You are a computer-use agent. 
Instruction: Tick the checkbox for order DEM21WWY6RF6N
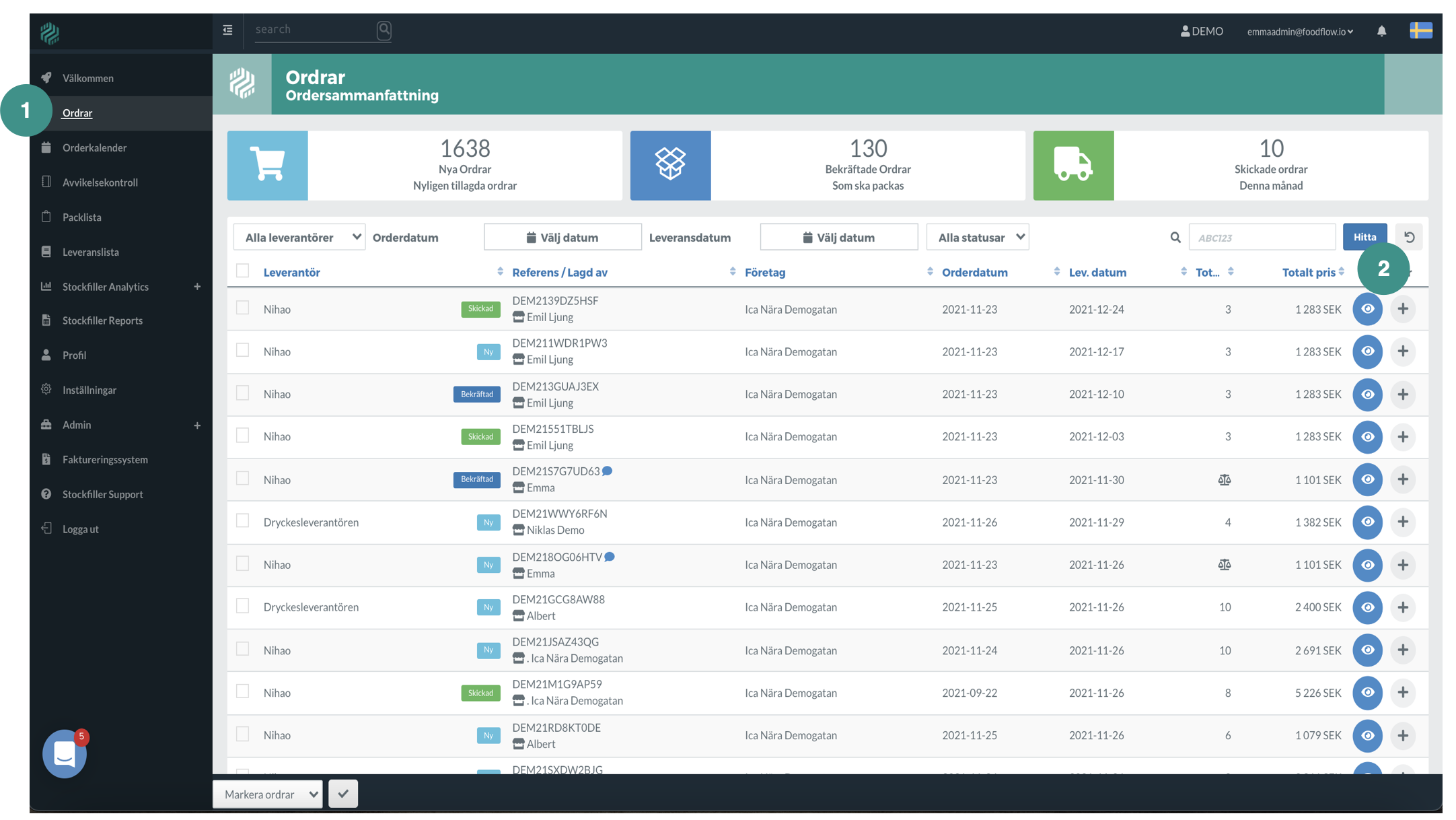pos(243,521)
